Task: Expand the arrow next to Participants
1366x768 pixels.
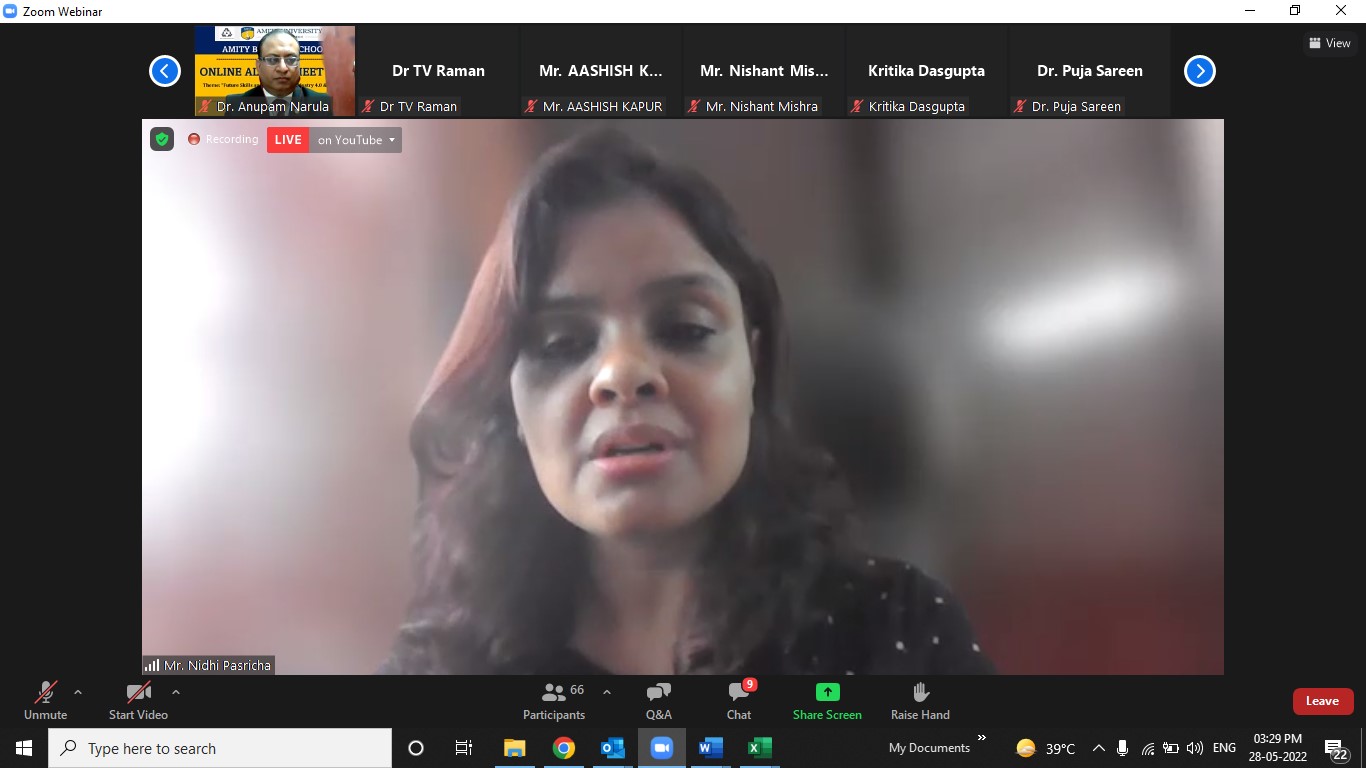Action: coord(606,692)
